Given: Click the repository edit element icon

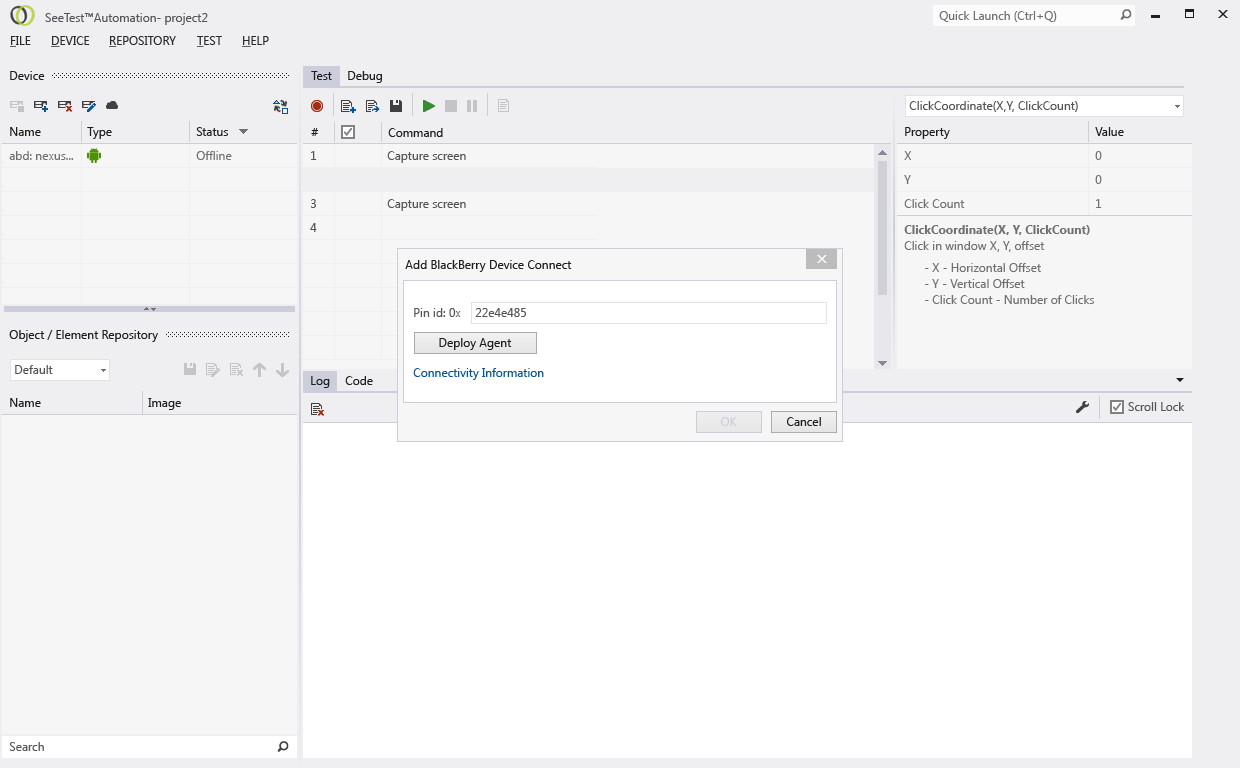Looking at the screenshot, I should pos(213,370).
